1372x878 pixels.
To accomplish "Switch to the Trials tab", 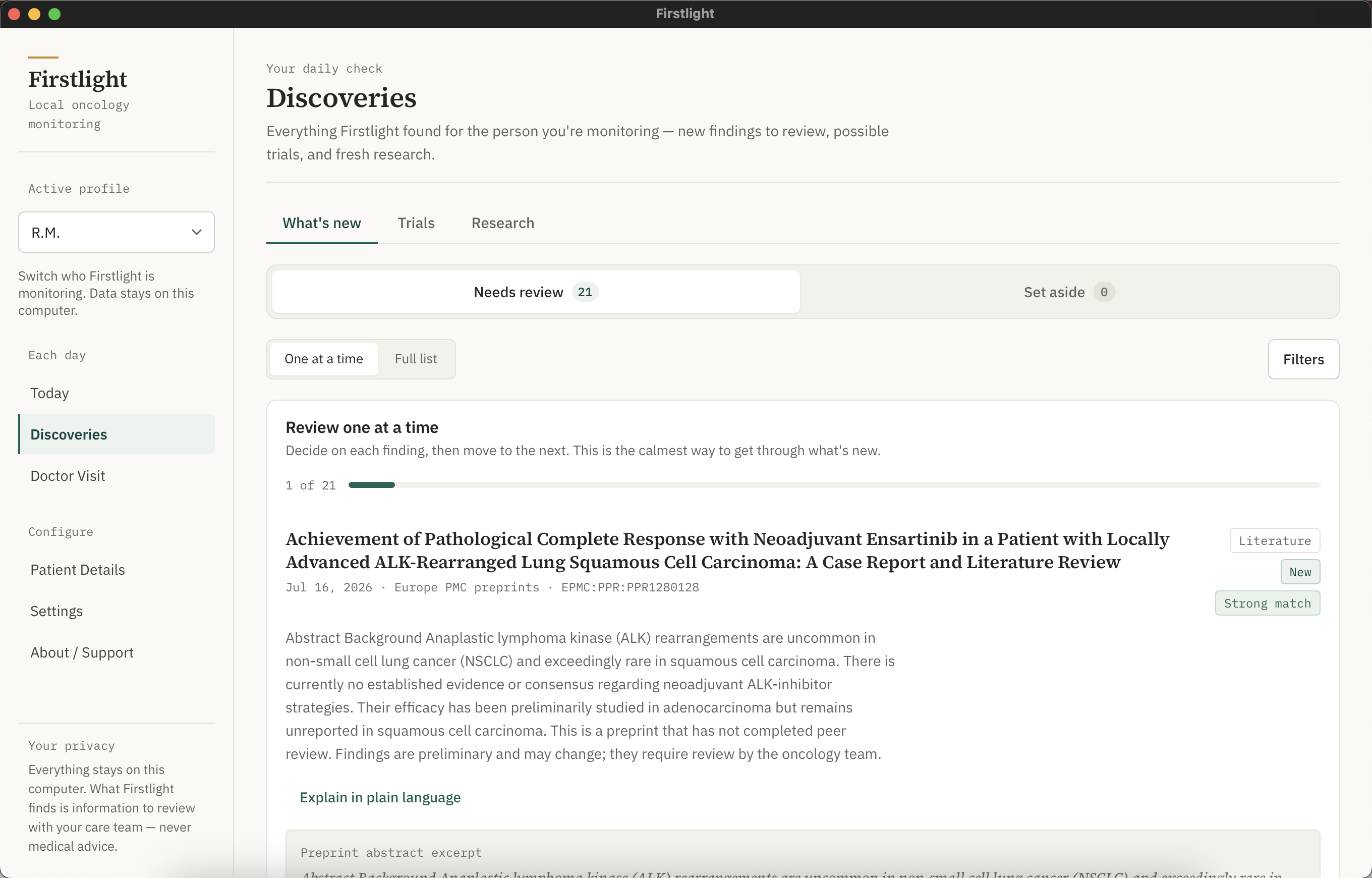I will pos(416,223).
